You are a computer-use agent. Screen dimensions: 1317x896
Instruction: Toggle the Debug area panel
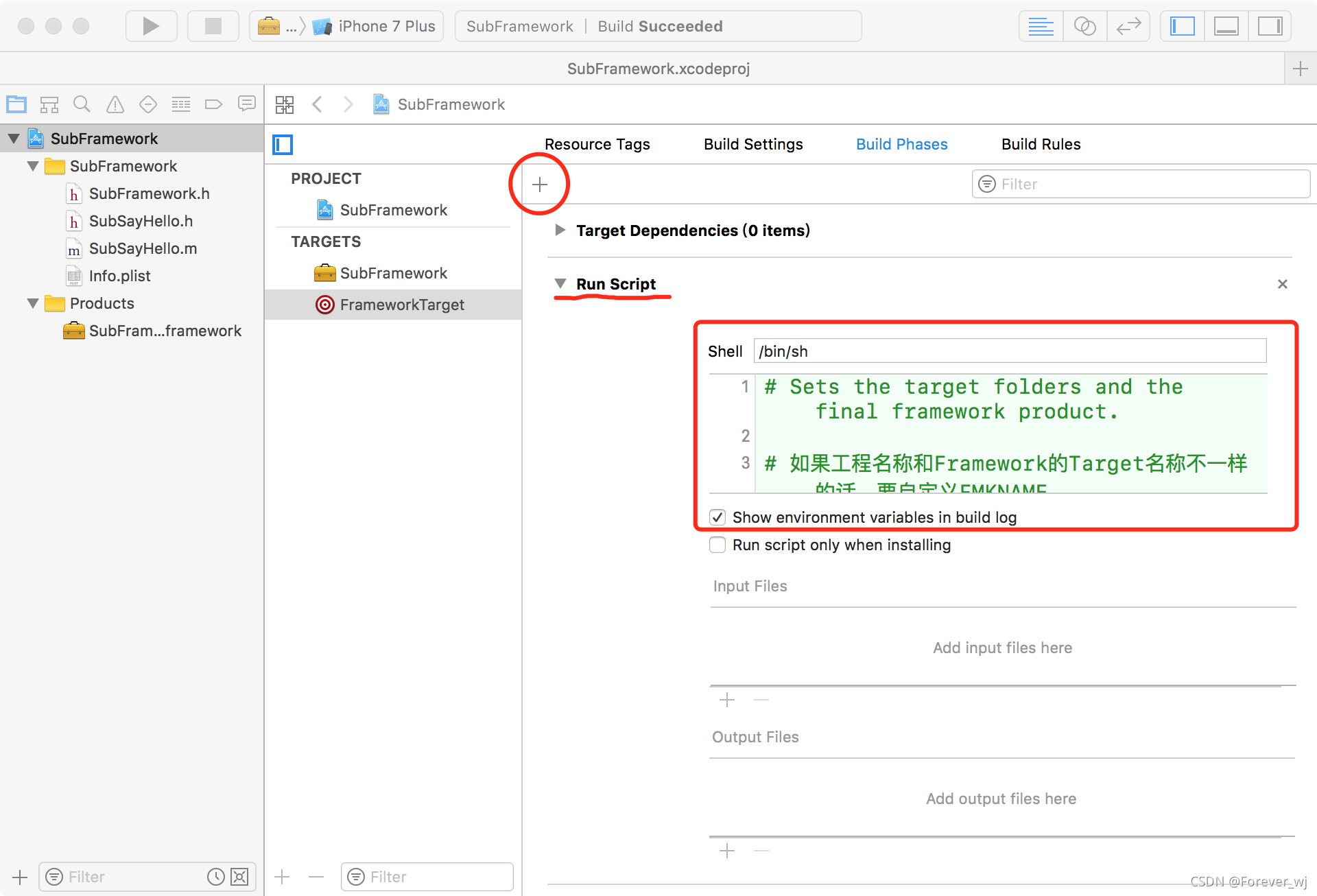(1226, 26)
